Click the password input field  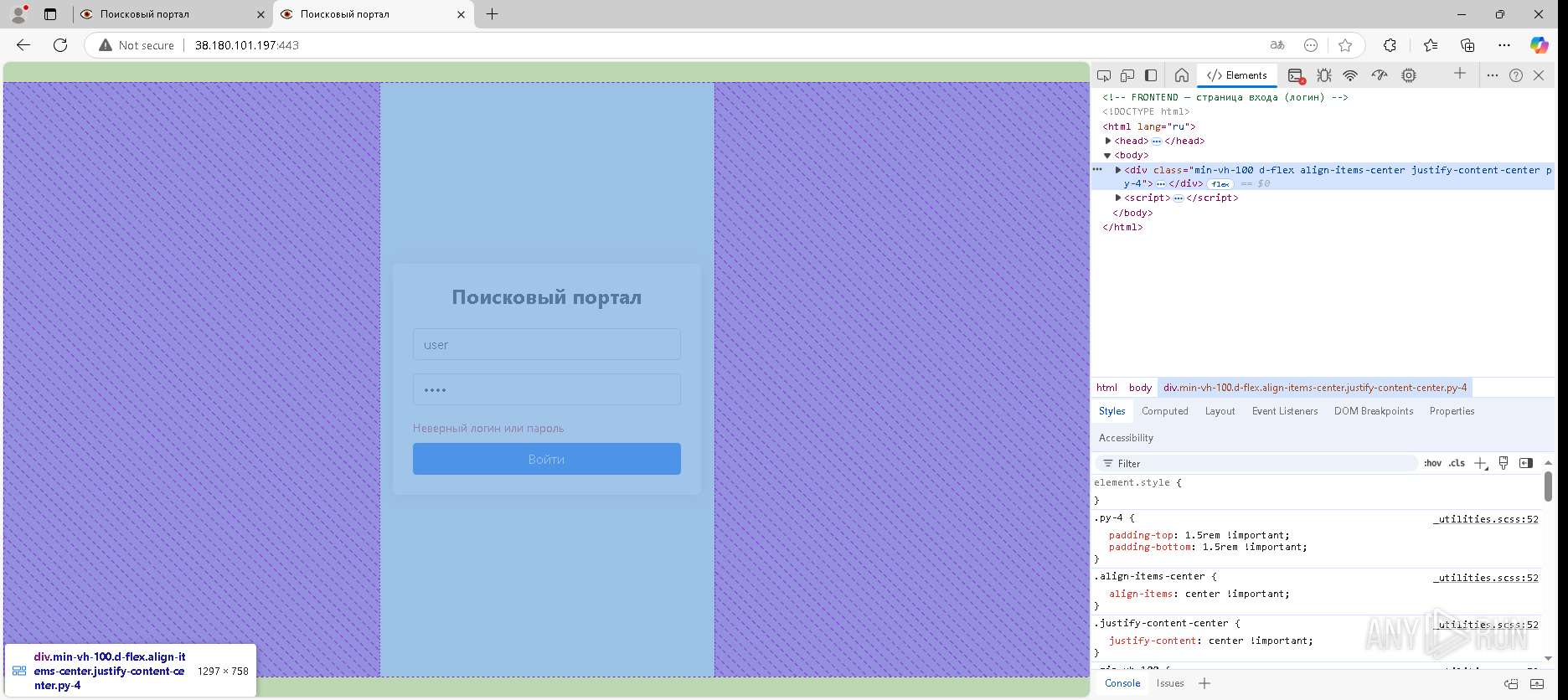pyautogui.click(x=547, y=389)
